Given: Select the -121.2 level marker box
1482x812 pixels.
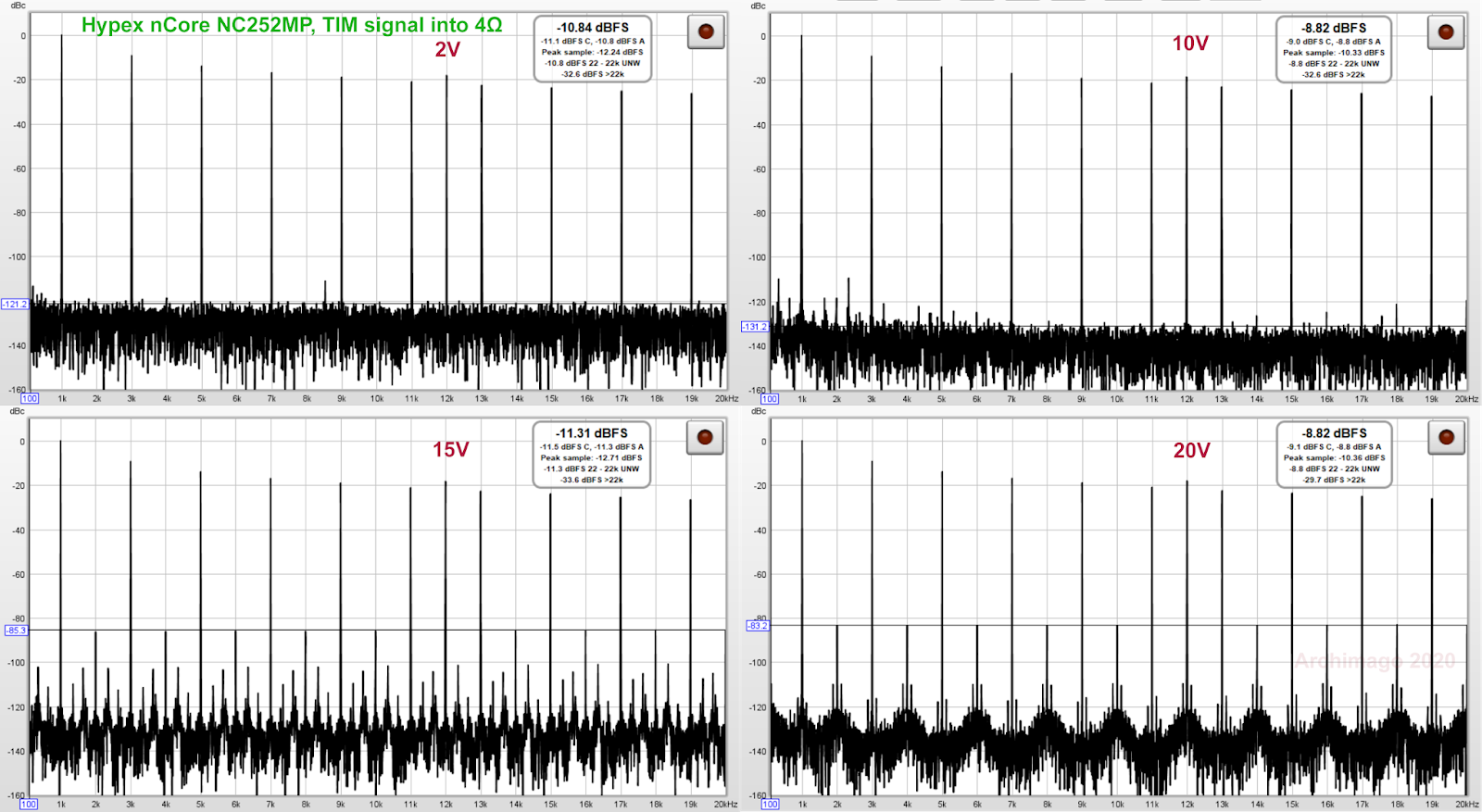Looking at the screenshot, I should click(15, 304).
